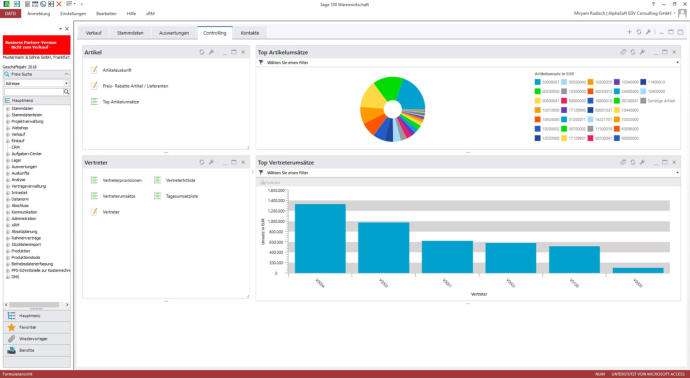
Task: Click copy icon in Top Artikelumsätze header
Action: tap(623, 52)
